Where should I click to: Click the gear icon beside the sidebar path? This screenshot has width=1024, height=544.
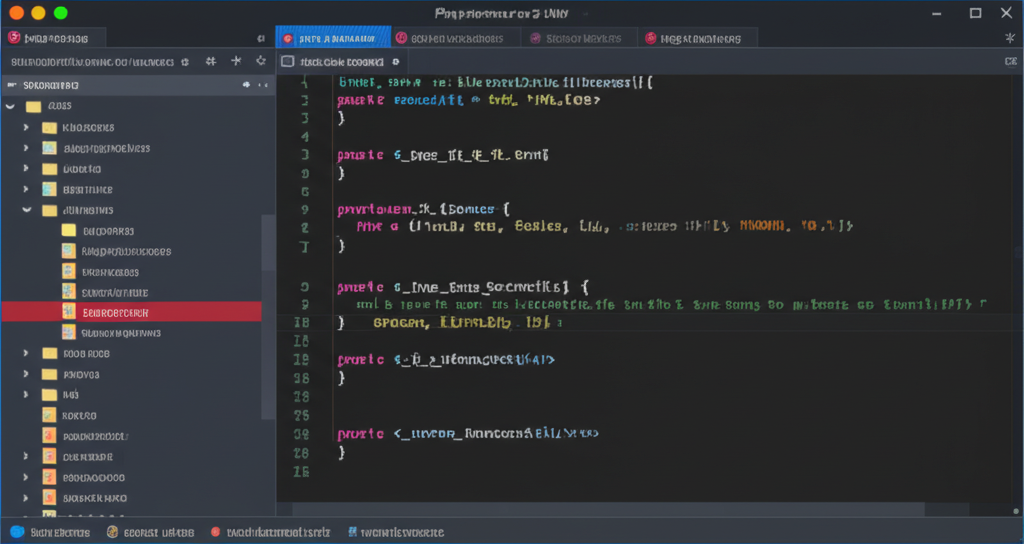pos(185,61)
